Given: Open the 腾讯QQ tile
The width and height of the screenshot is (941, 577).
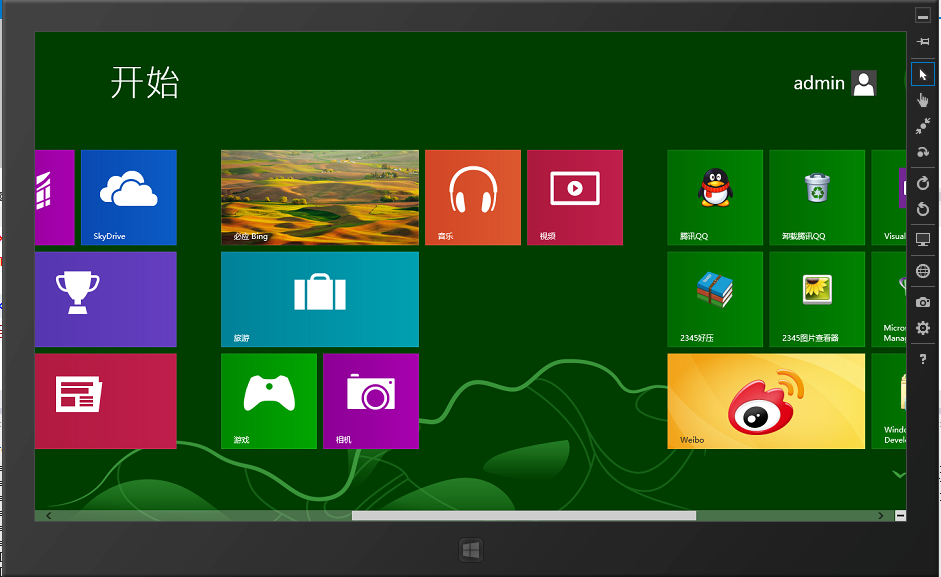Looking at the screenshot, I should [x=714, y=197].
